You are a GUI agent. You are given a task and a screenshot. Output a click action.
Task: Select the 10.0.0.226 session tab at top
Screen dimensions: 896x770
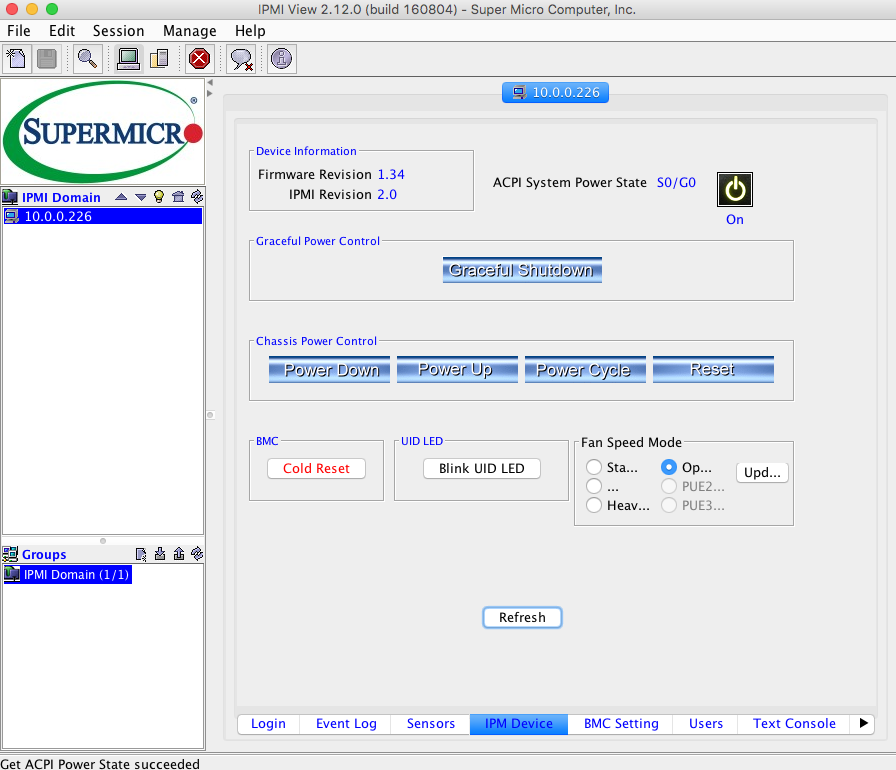tap(555, 93)
